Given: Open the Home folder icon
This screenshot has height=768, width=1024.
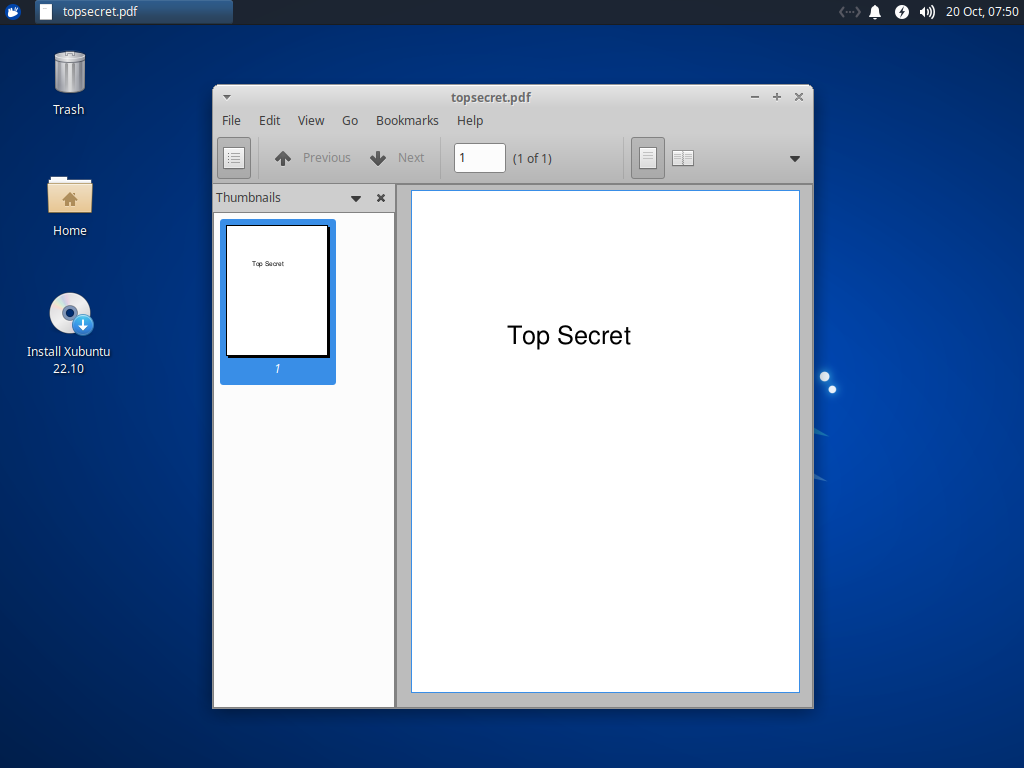Looking at the screenshot, I should point(69,196).
